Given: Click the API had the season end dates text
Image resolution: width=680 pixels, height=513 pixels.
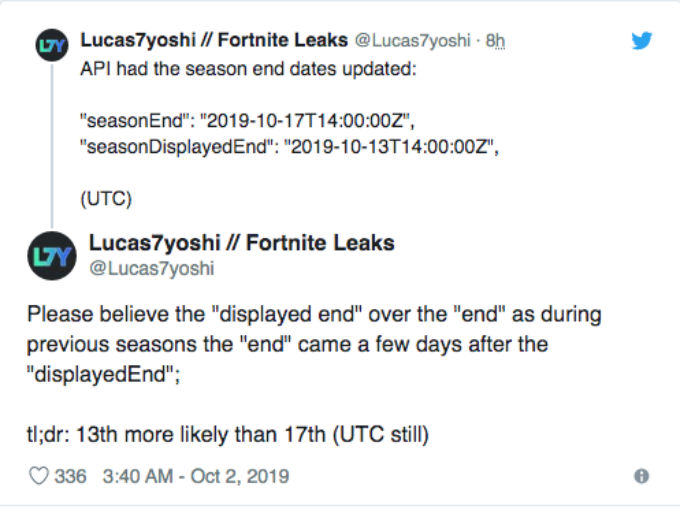Looking at the screenshot, I should coord(248,69).
